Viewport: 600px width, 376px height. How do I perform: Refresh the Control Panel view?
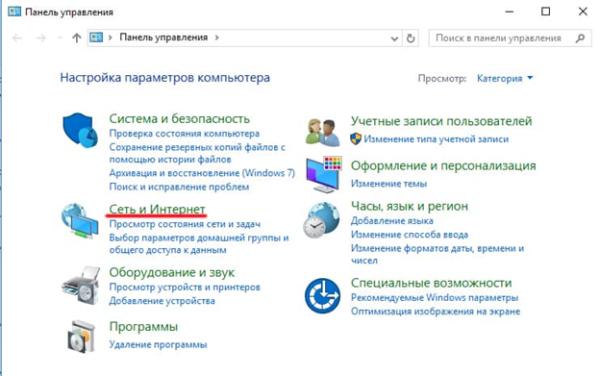[x=411, y=38]
